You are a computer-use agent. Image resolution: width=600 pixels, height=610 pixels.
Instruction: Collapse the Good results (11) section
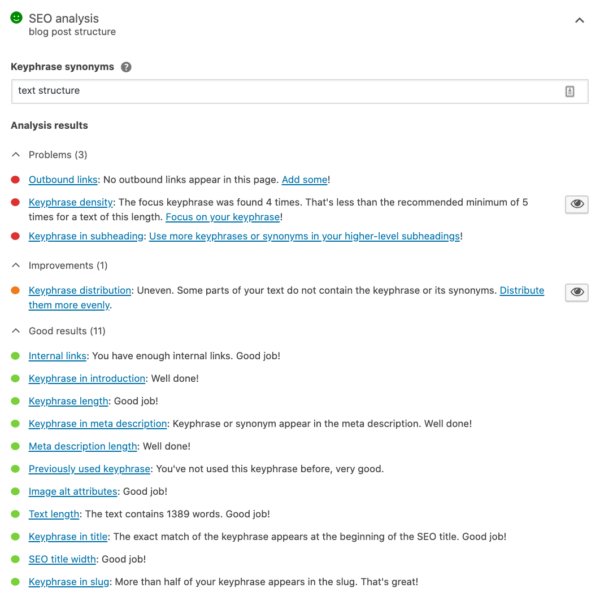[16, 331]
